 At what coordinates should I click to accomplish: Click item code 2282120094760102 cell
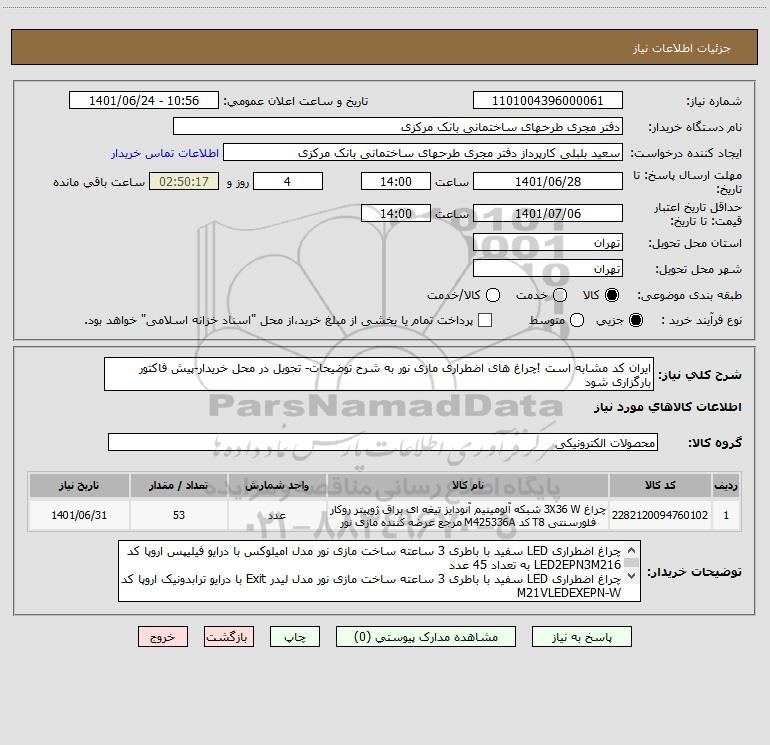(x=660, y=515)
